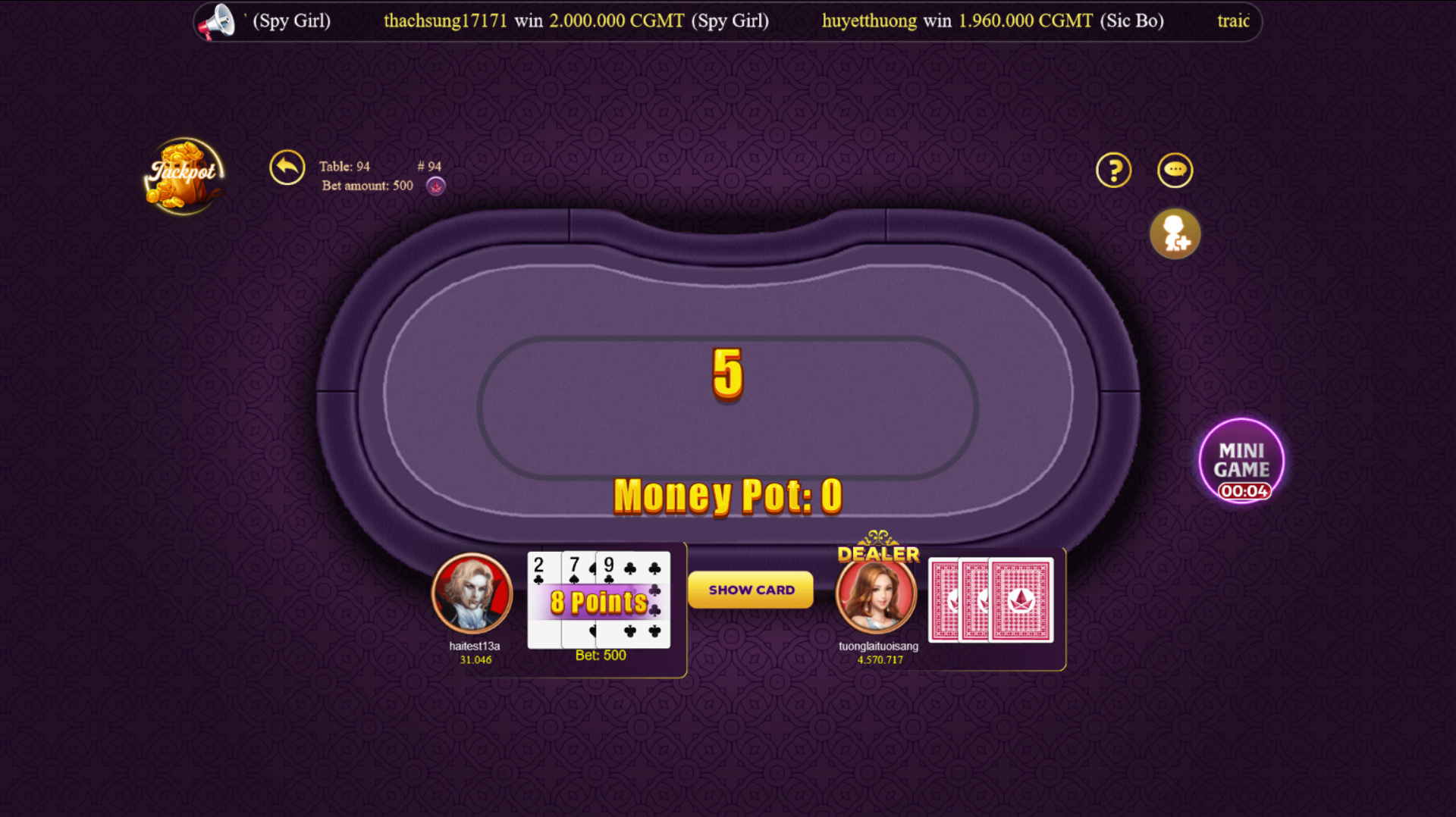Click the Bet: 500 label
This screenshot has width=1456, height=817.
[600, 656]
